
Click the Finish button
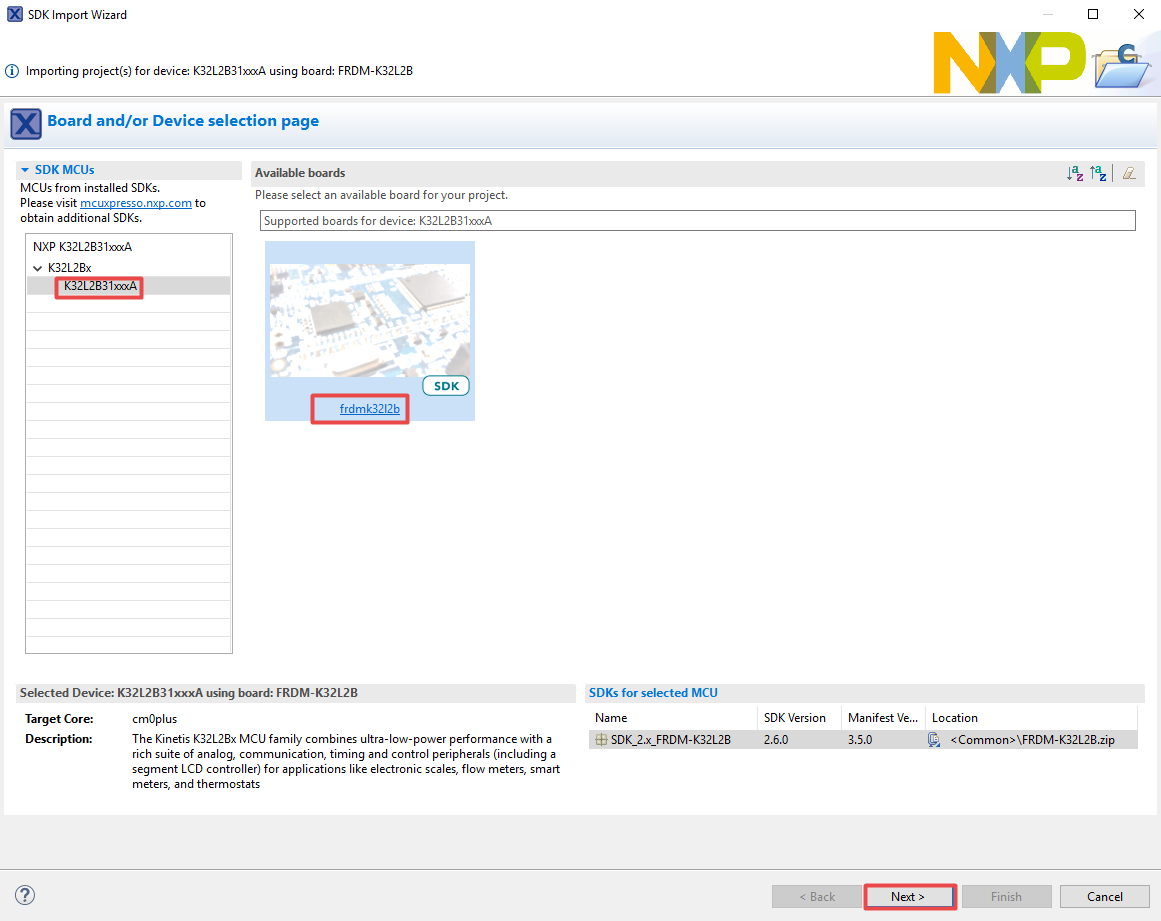[x=1006, y=897]
